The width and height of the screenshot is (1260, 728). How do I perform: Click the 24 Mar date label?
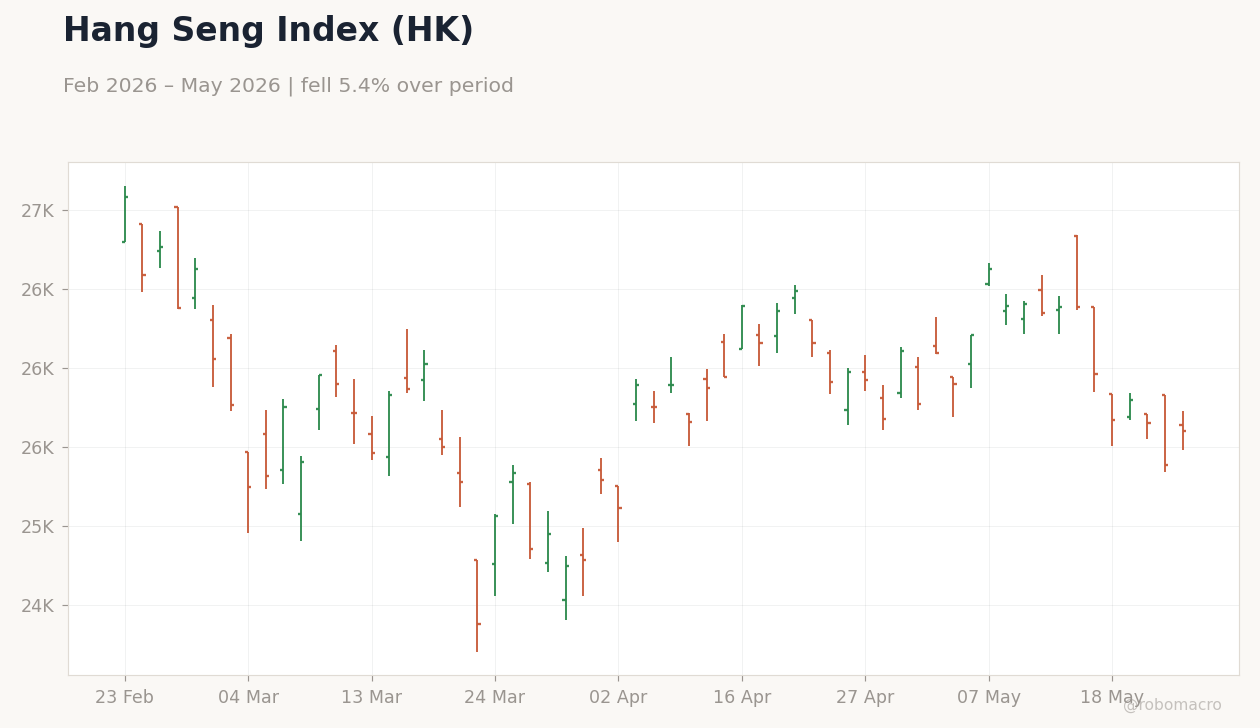[495, 698]
